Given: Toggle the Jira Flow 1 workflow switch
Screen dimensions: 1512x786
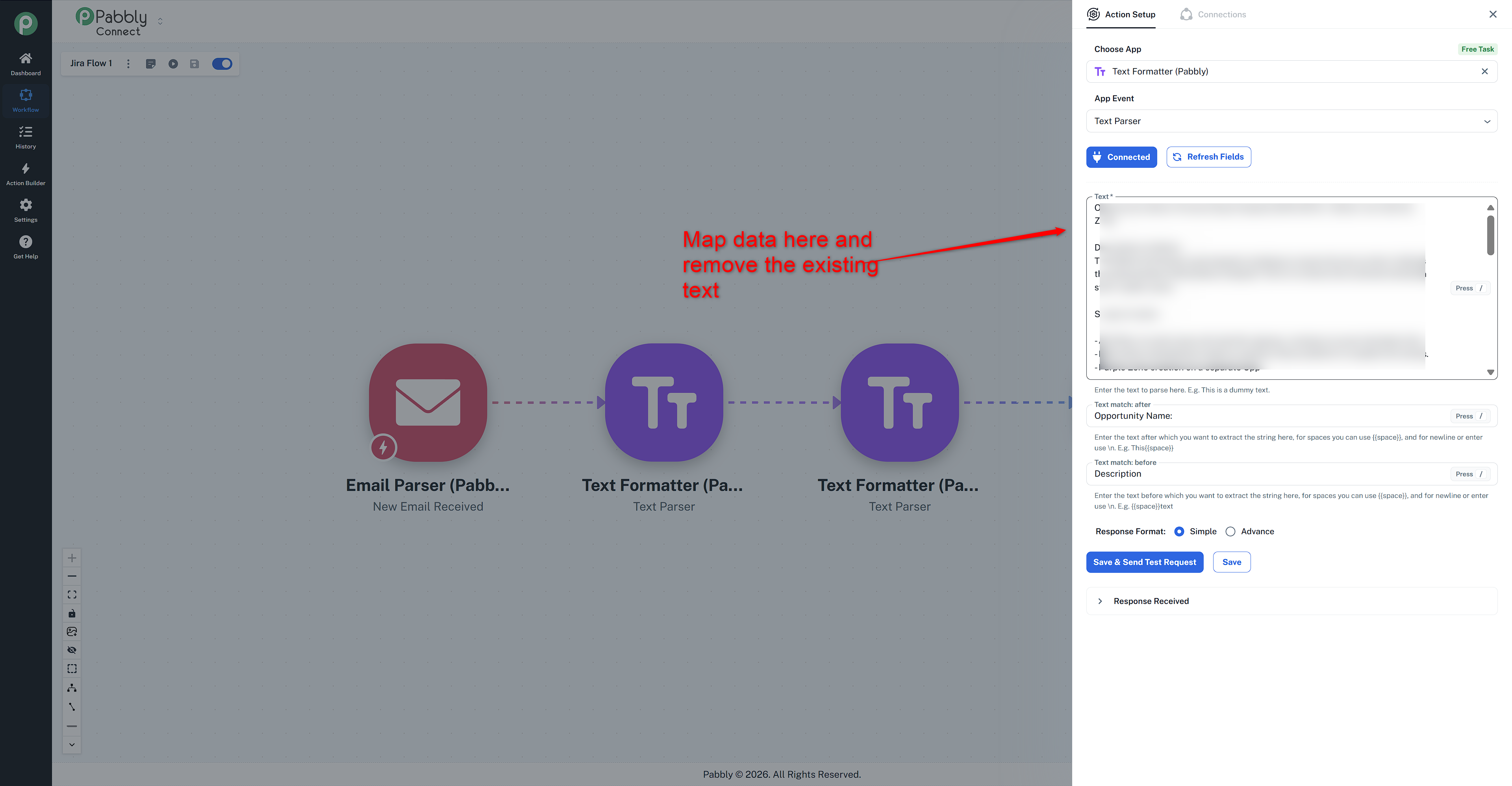Looking at the screenshot, I should click(222, 63).
